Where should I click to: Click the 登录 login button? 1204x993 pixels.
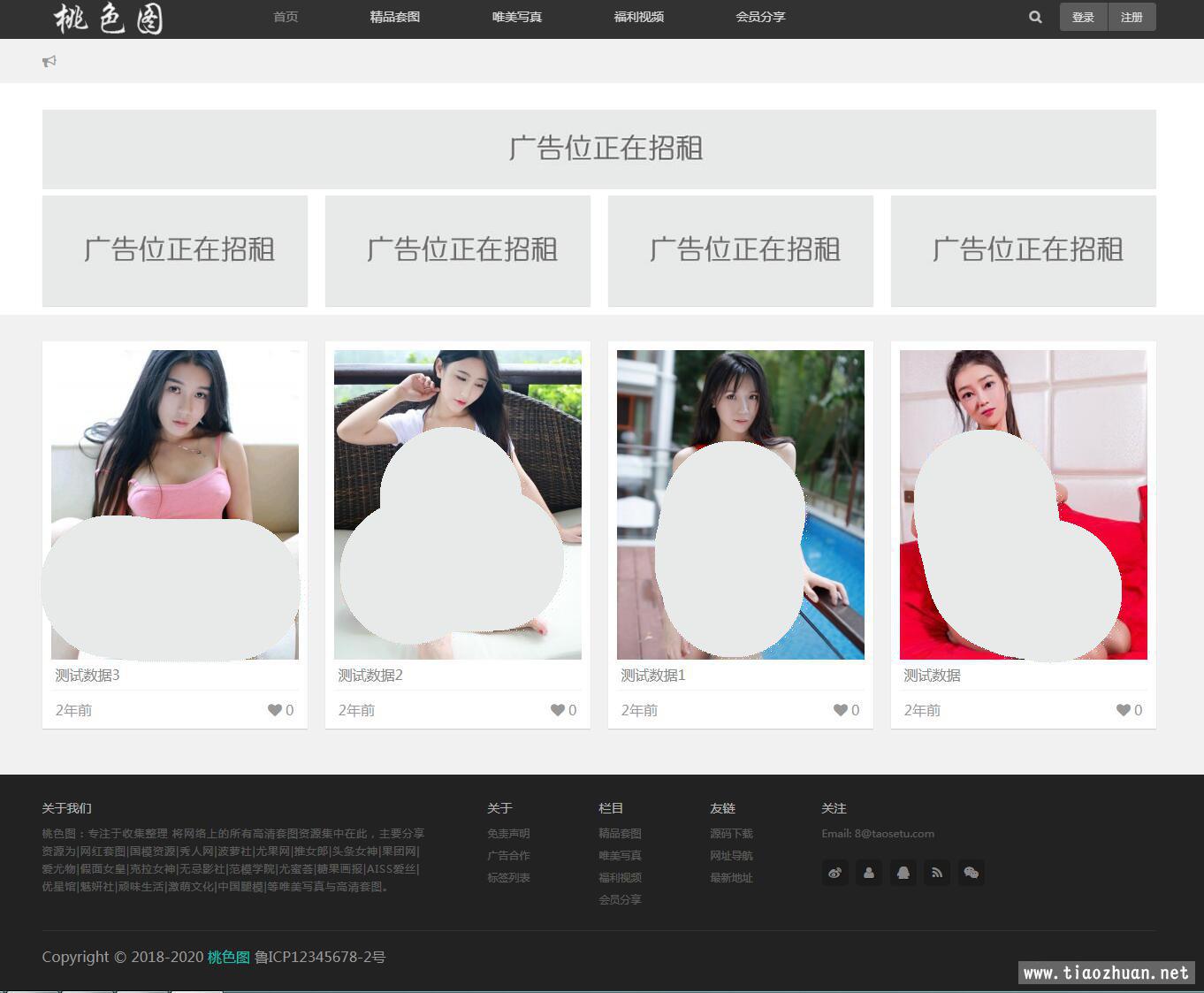point(1083,17)
